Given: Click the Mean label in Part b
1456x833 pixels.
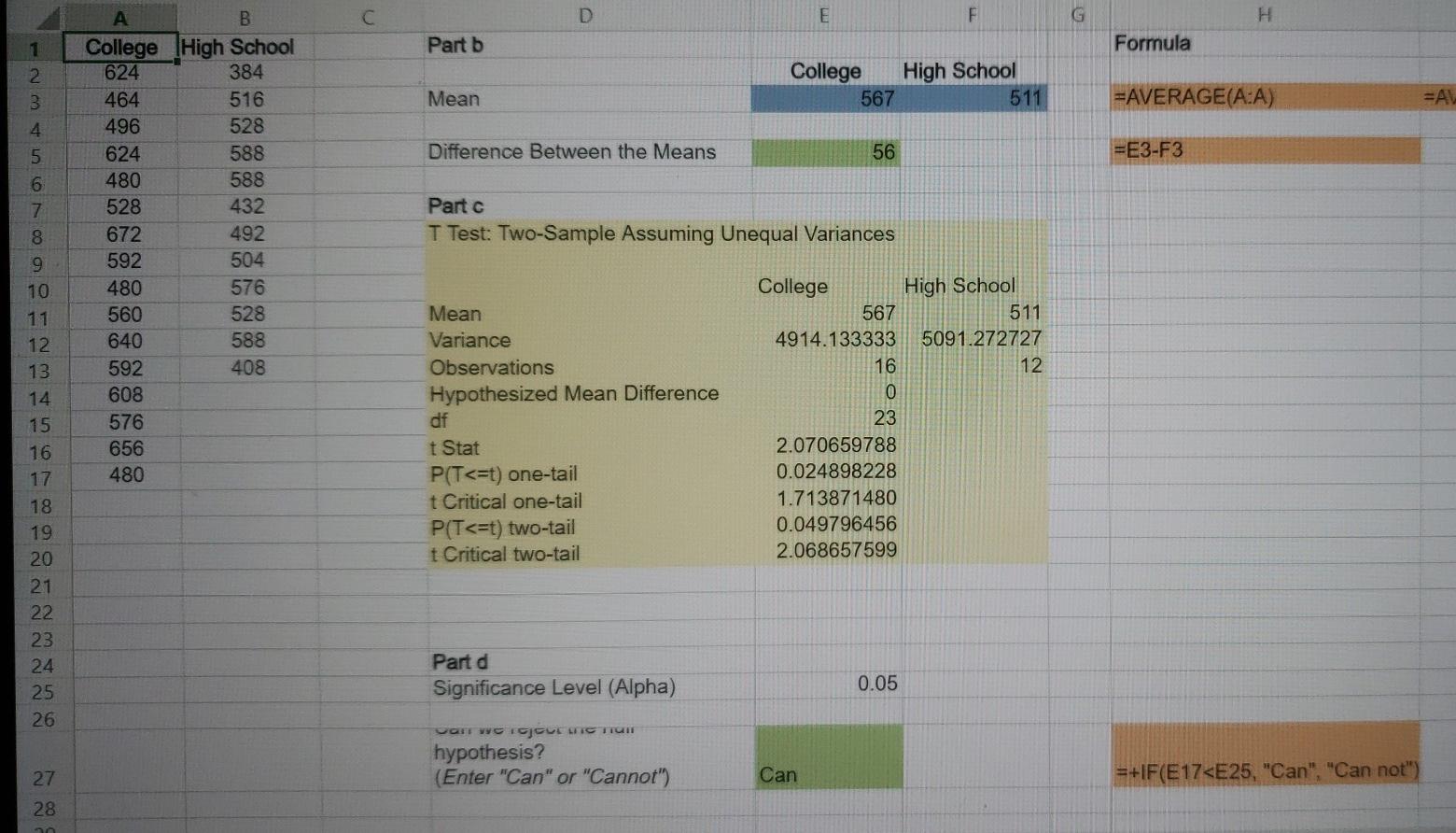Looking at the screenshot, I should [x=453, y=99].
